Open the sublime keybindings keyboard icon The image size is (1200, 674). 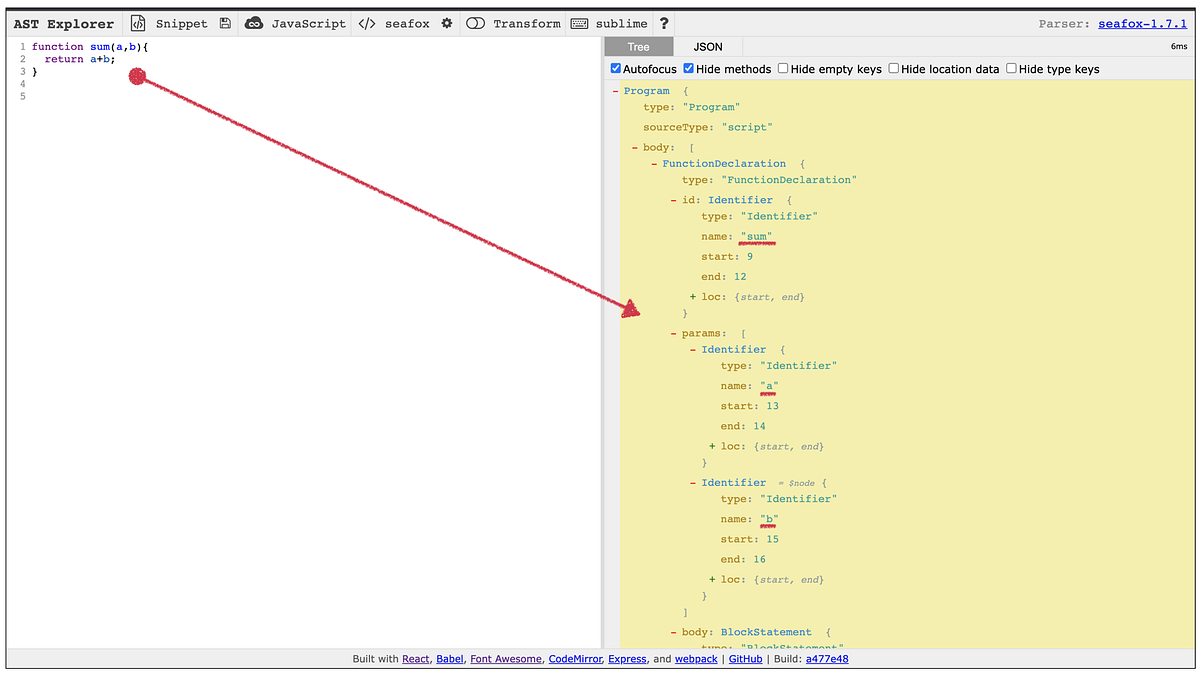coord(581,23)
